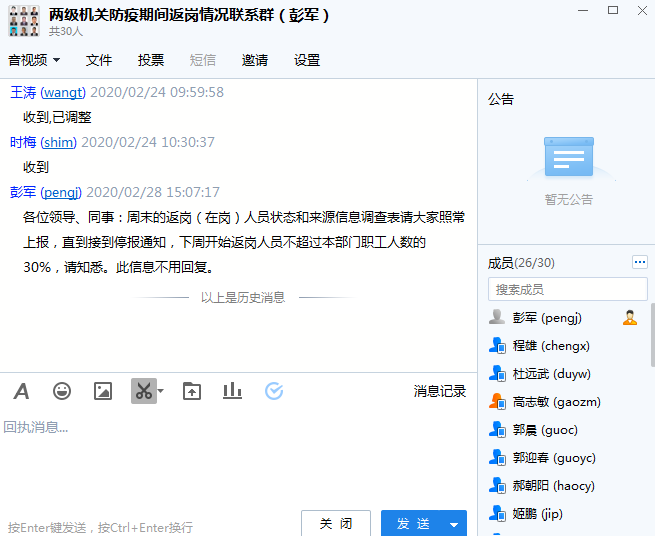Click the send file upload icon

(x=192, y=391)
